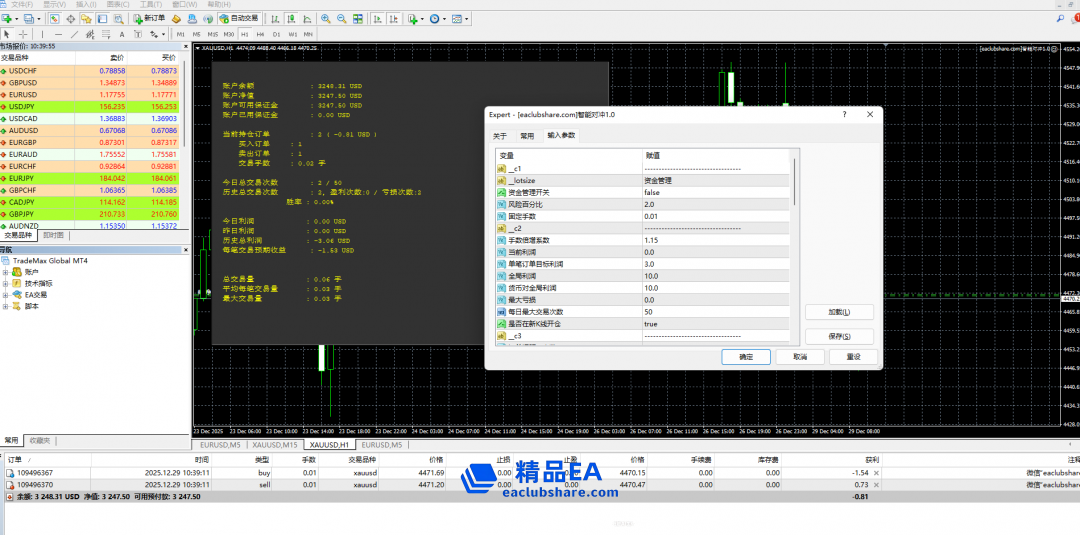Select the H4 timeframe button
This screenshot has height=535, width=1080.
[260, 34]
